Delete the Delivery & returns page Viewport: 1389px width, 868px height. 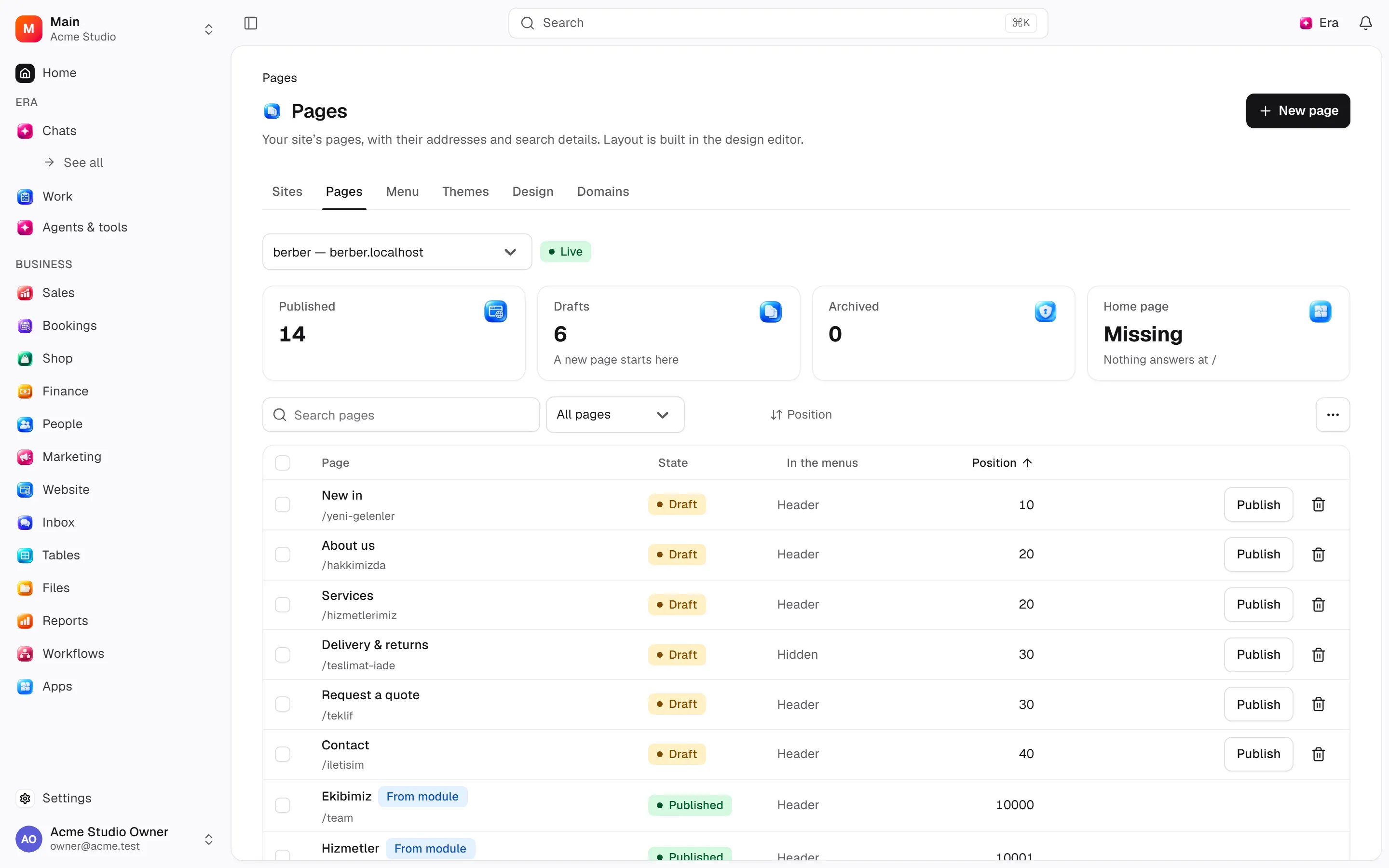(x=1318, y=654)
